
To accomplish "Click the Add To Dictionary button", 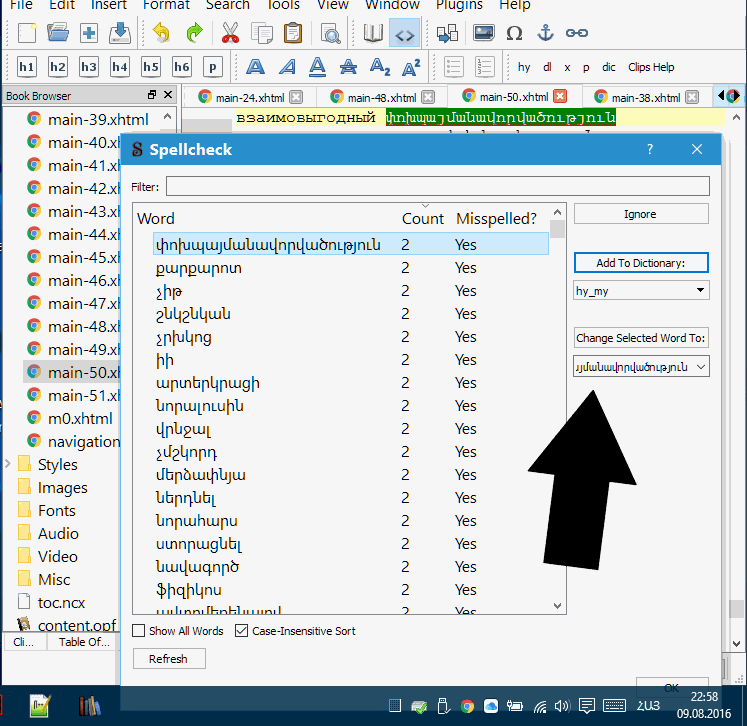I will point(641,263).
